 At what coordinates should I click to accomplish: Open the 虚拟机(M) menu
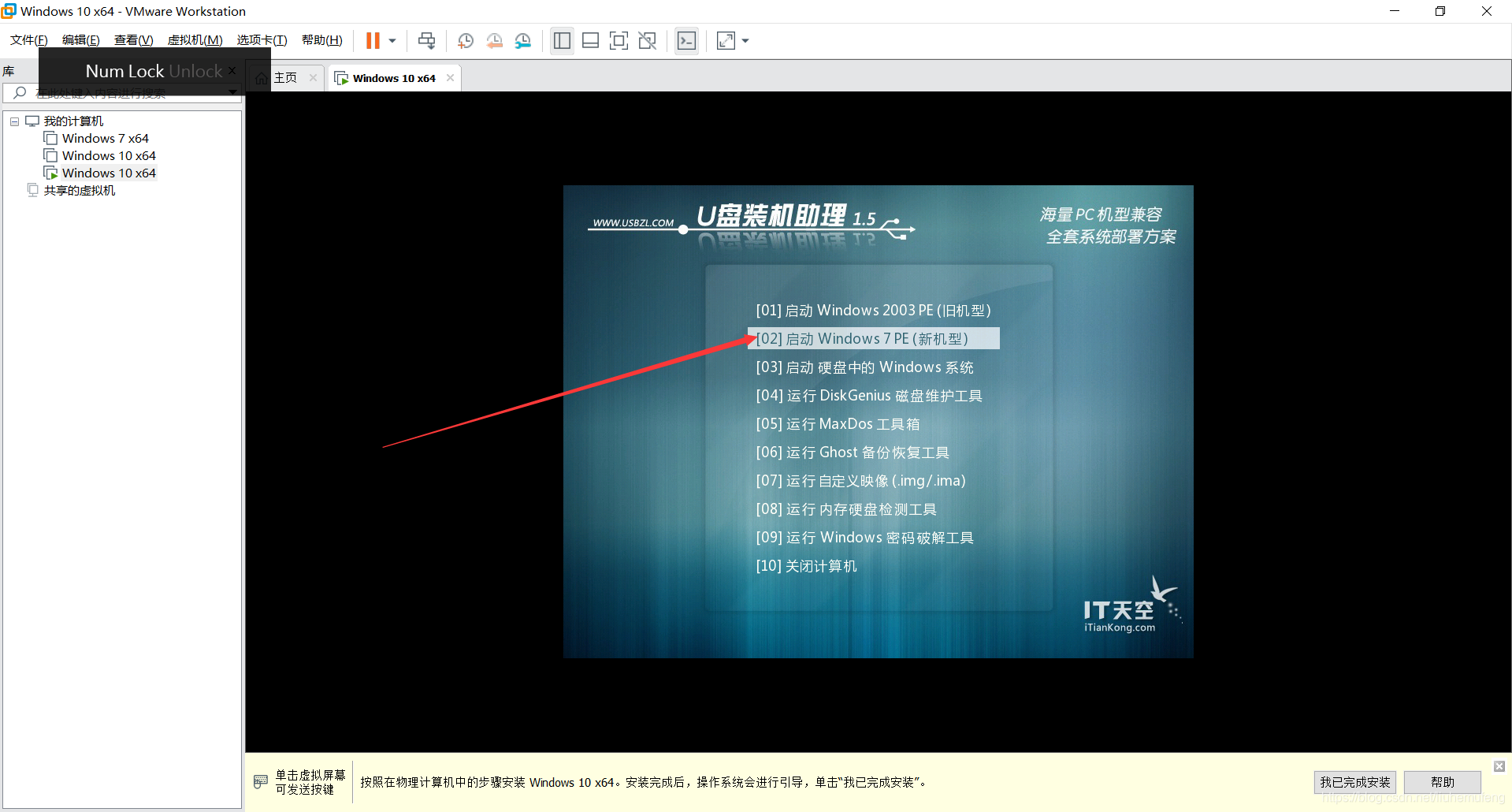(x=195, y=40)
